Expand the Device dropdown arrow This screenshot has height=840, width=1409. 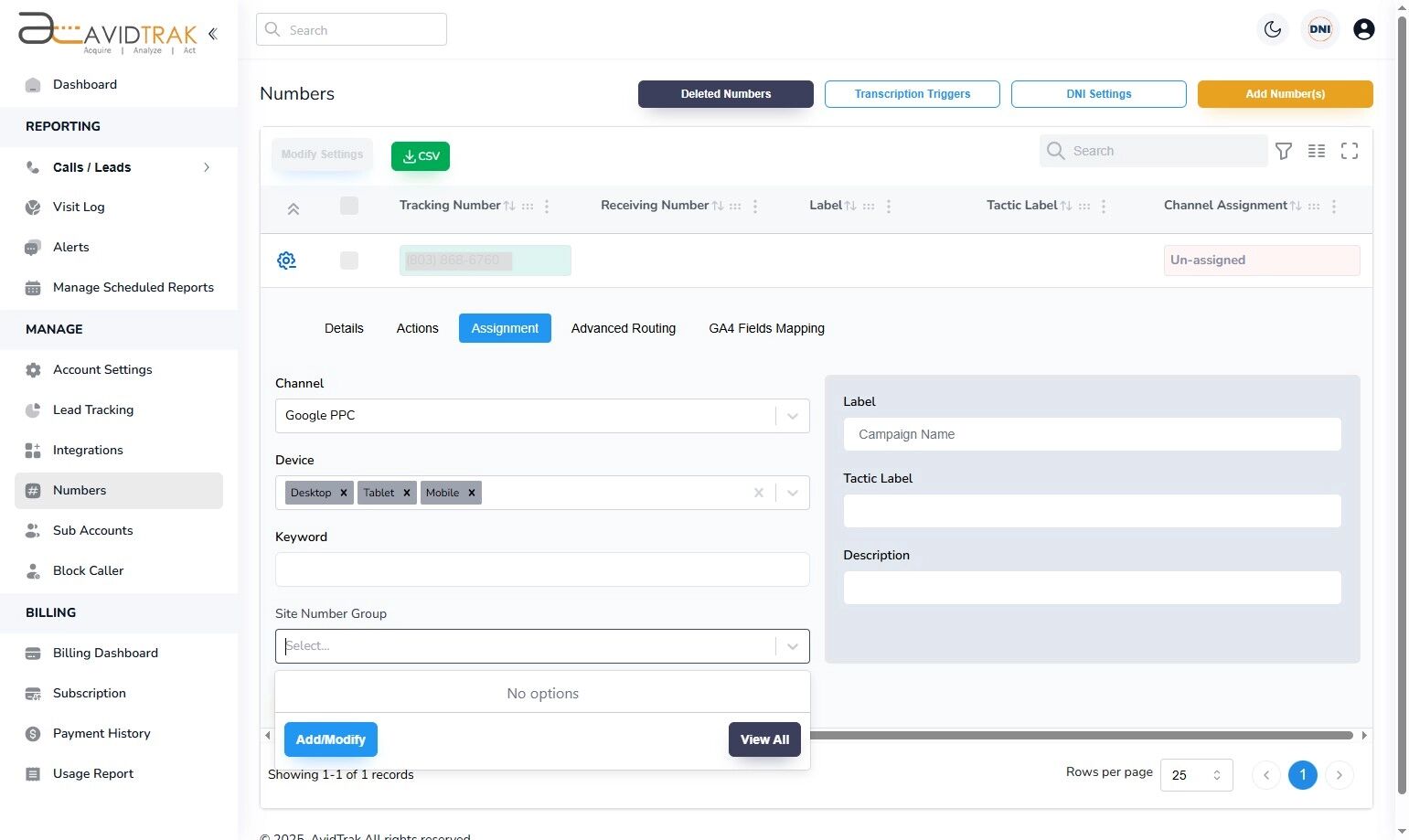[793, 493]
